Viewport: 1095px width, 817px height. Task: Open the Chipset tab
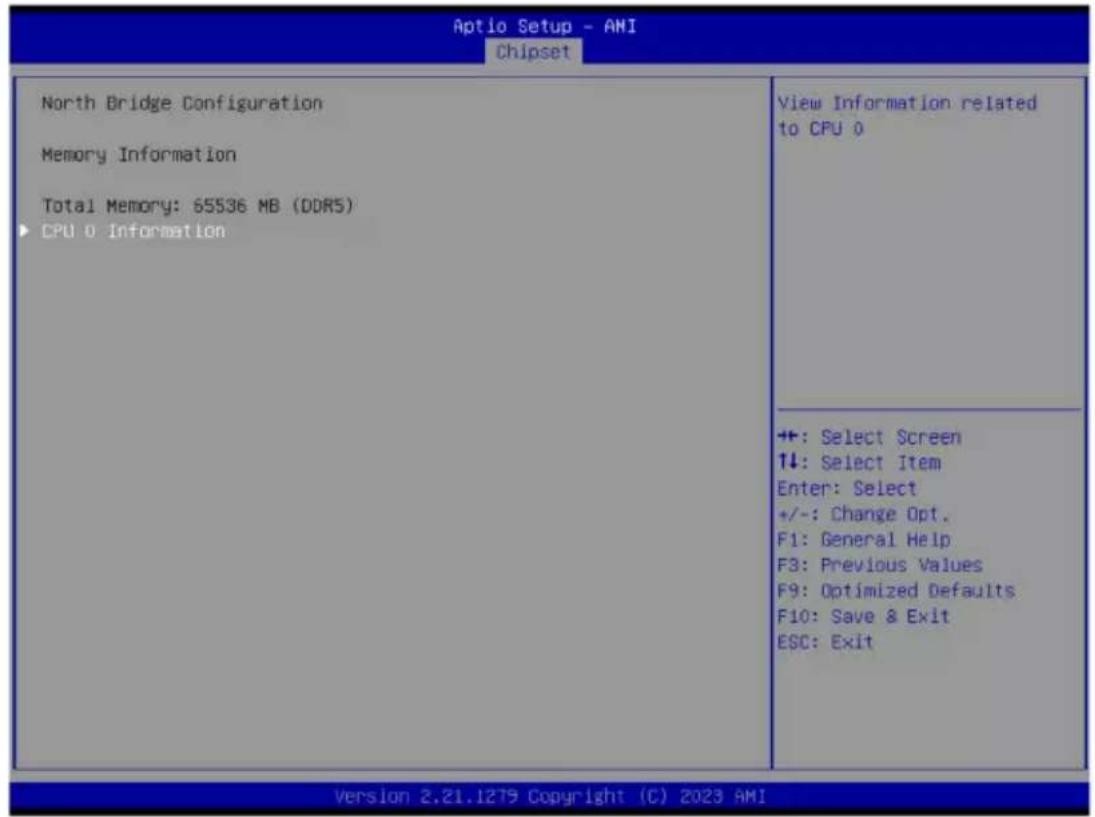[533, 52]
